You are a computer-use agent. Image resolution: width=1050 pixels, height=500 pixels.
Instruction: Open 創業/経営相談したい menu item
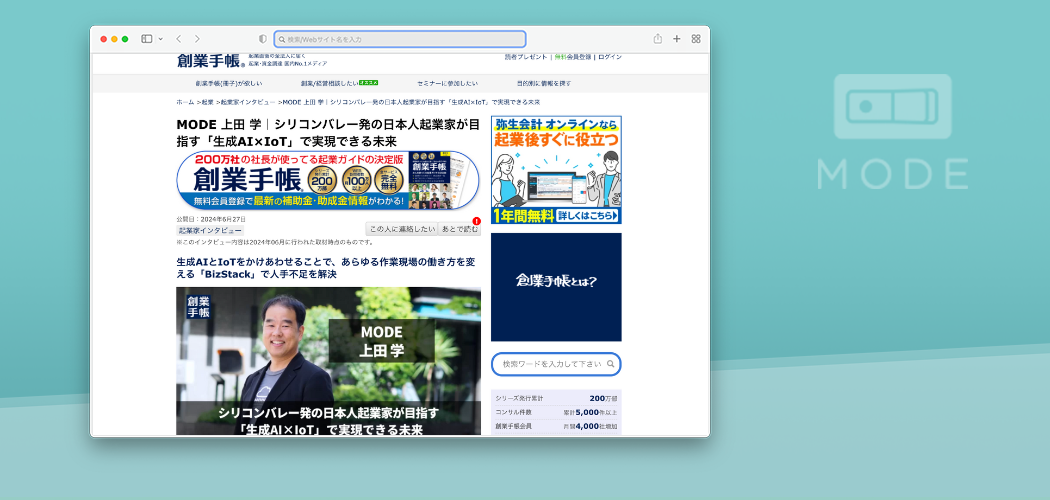338,83
